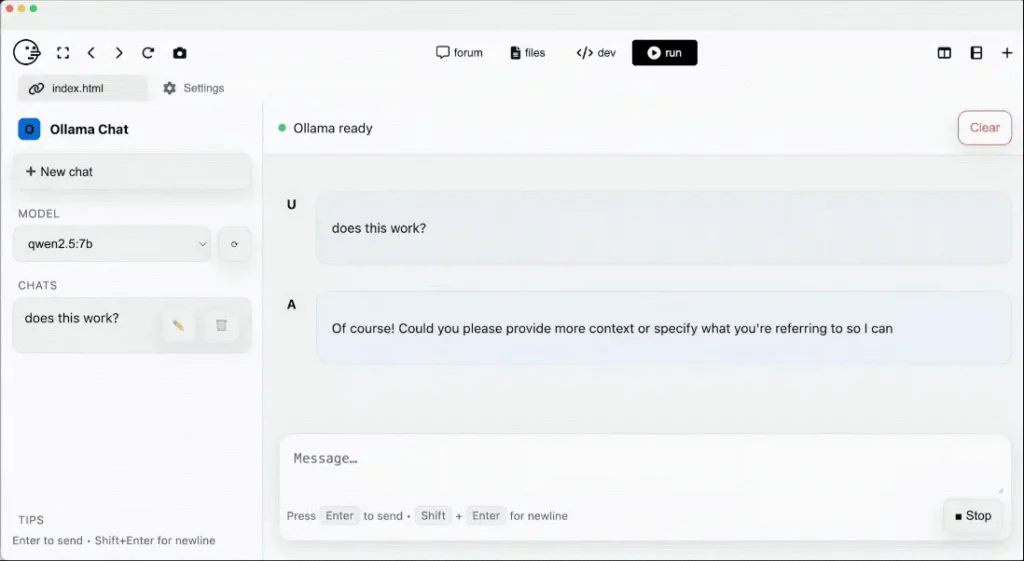Start a New chat

tap(132, 172)
